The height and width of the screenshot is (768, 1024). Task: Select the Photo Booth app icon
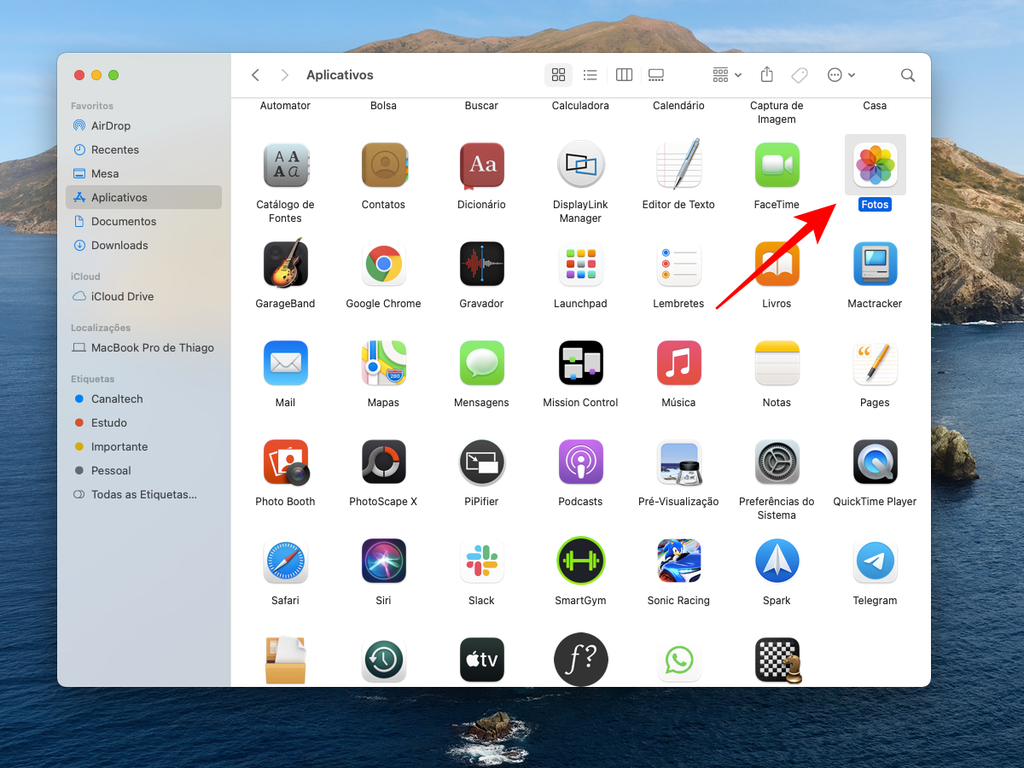pos(285,462)
